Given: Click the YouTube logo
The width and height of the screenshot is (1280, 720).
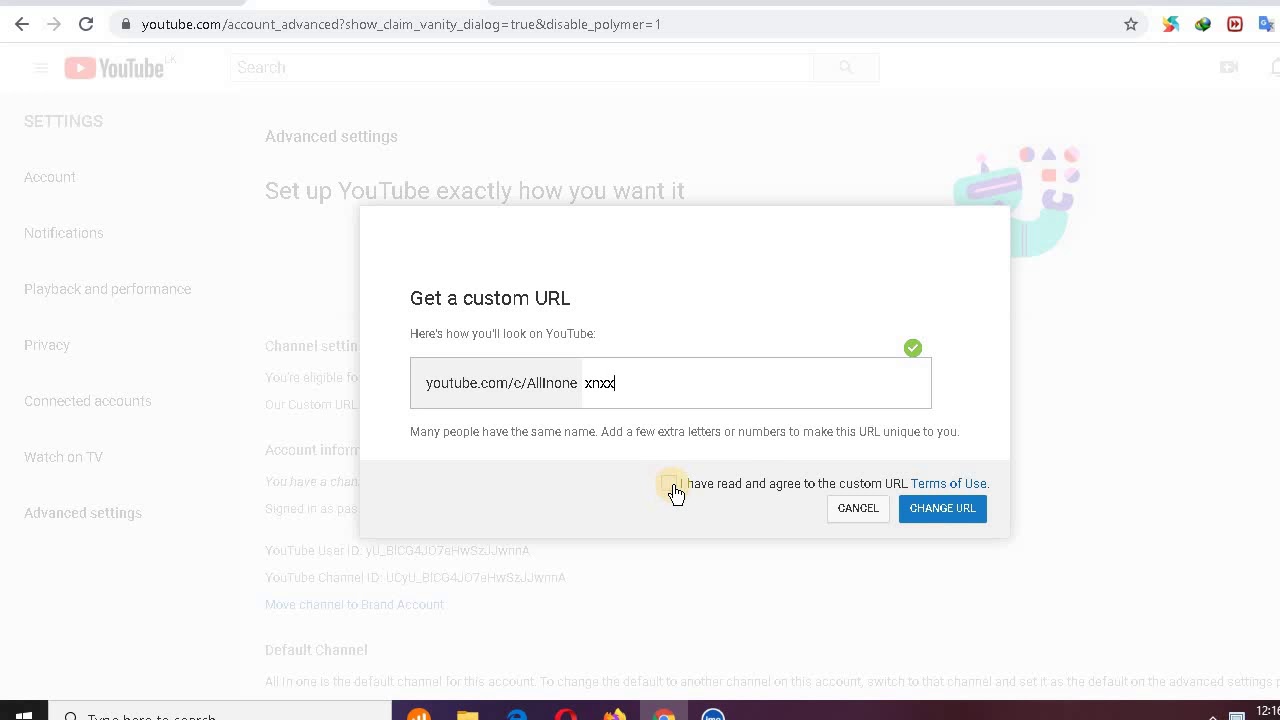Looking at the screenshot, I should [x=114, y=67].
